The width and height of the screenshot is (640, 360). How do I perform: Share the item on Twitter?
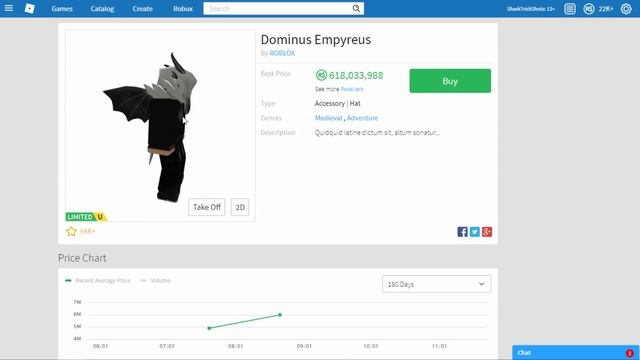[474, 232]
